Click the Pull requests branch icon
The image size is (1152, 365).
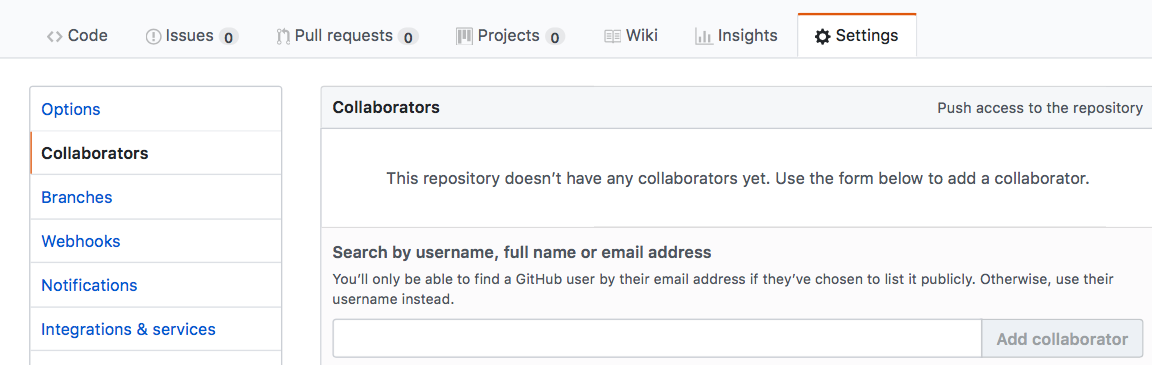283,36
